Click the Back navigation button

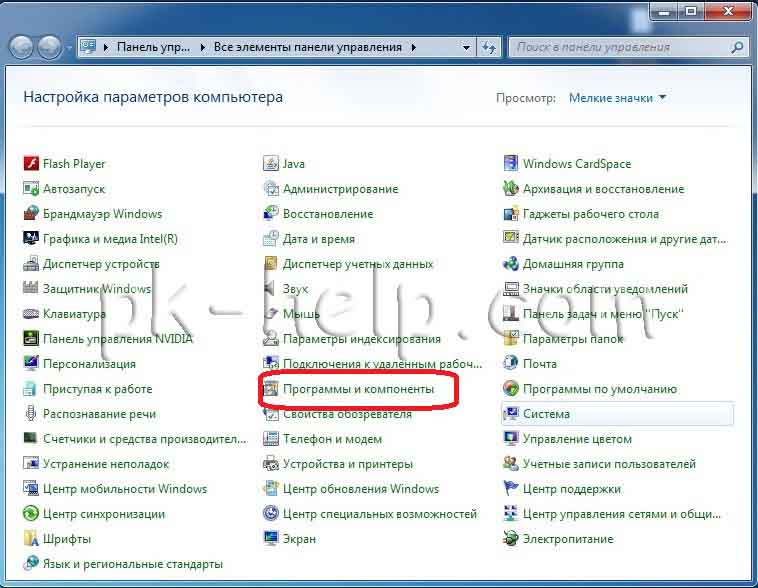[21, 47]
